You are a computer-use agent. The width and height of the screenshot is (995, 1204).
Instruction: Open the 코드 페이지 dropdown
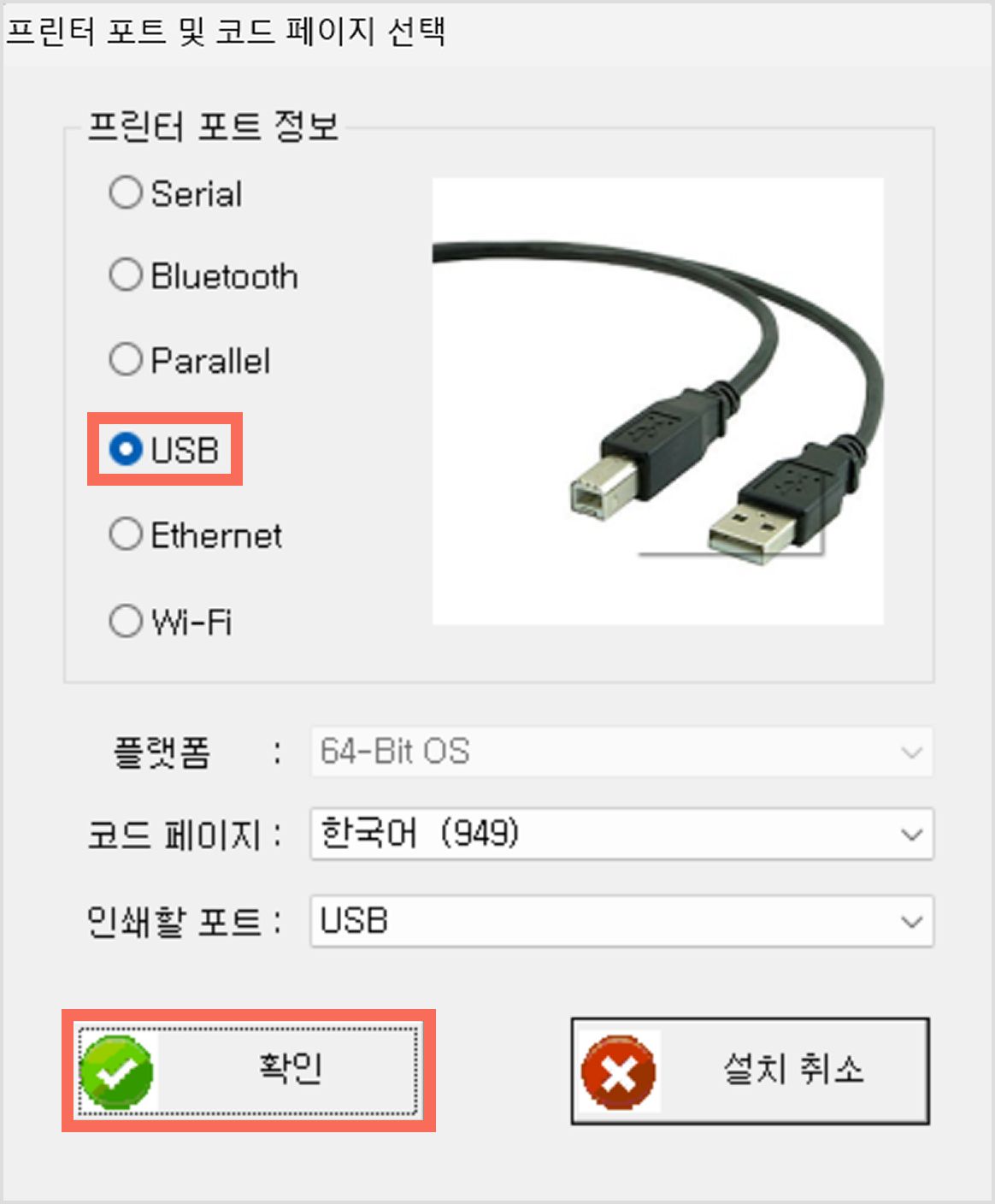pos(621,834)
